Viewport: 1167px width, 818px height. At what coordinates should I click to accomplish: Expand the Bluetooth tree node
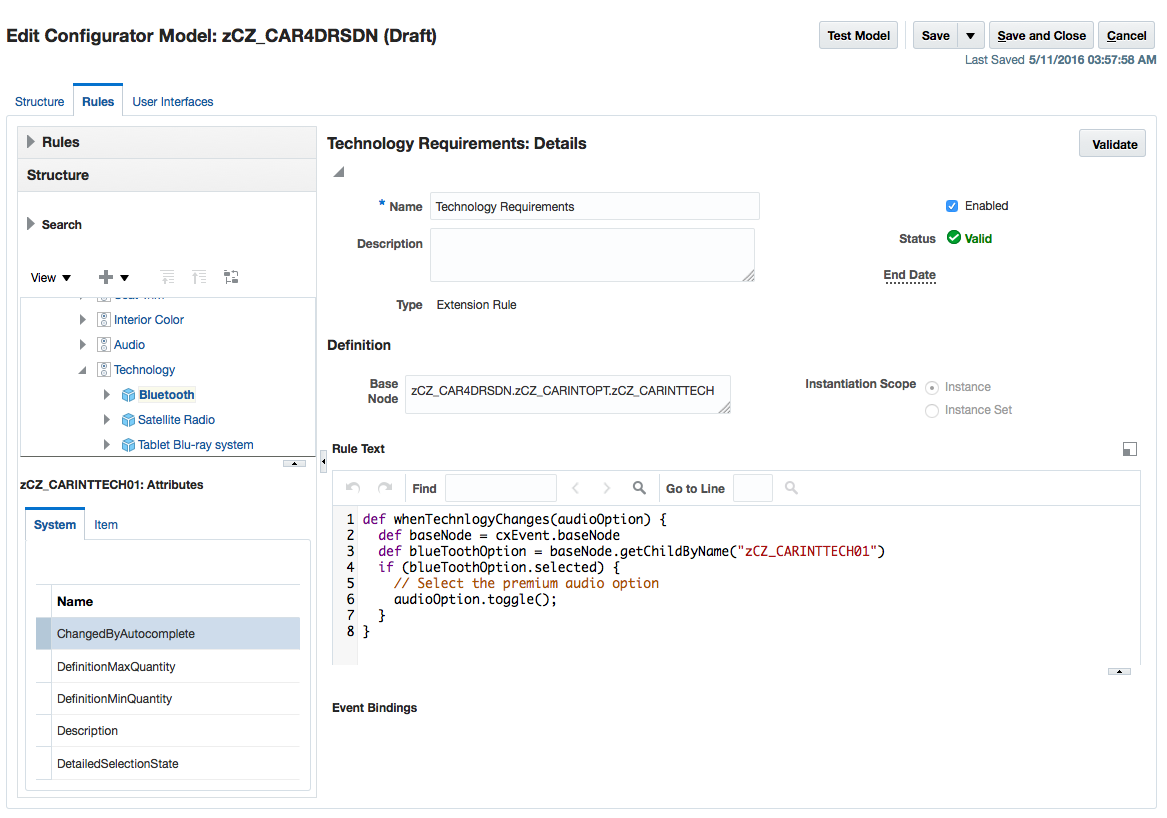107,394
